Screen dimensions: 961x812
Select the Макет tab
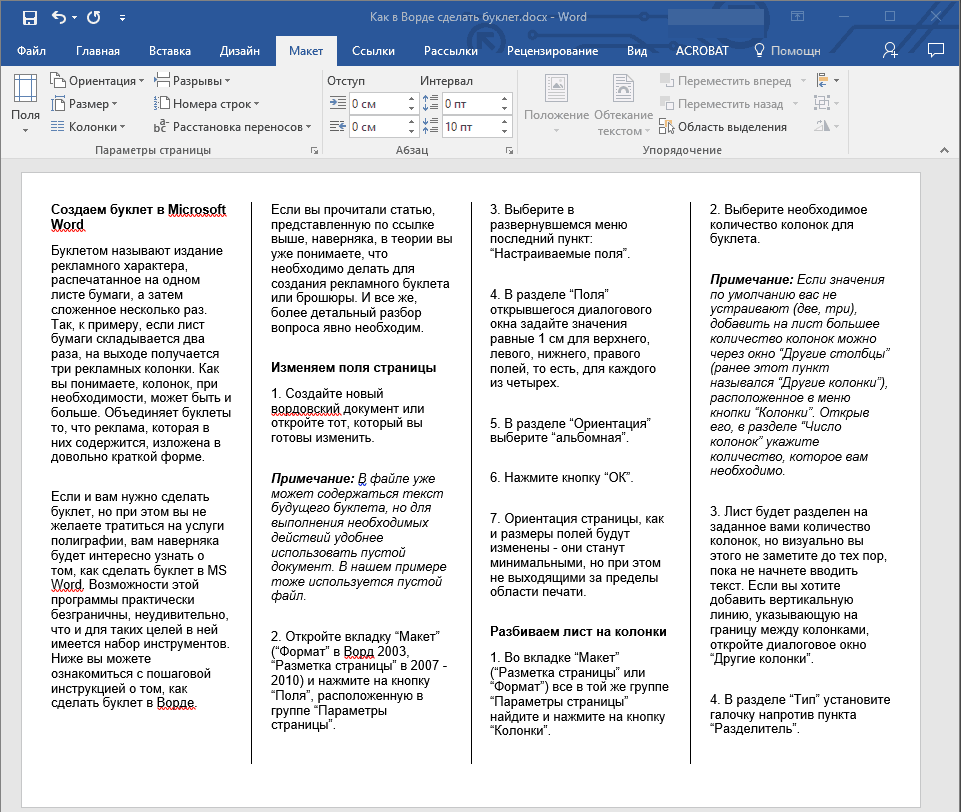point(306,51)
